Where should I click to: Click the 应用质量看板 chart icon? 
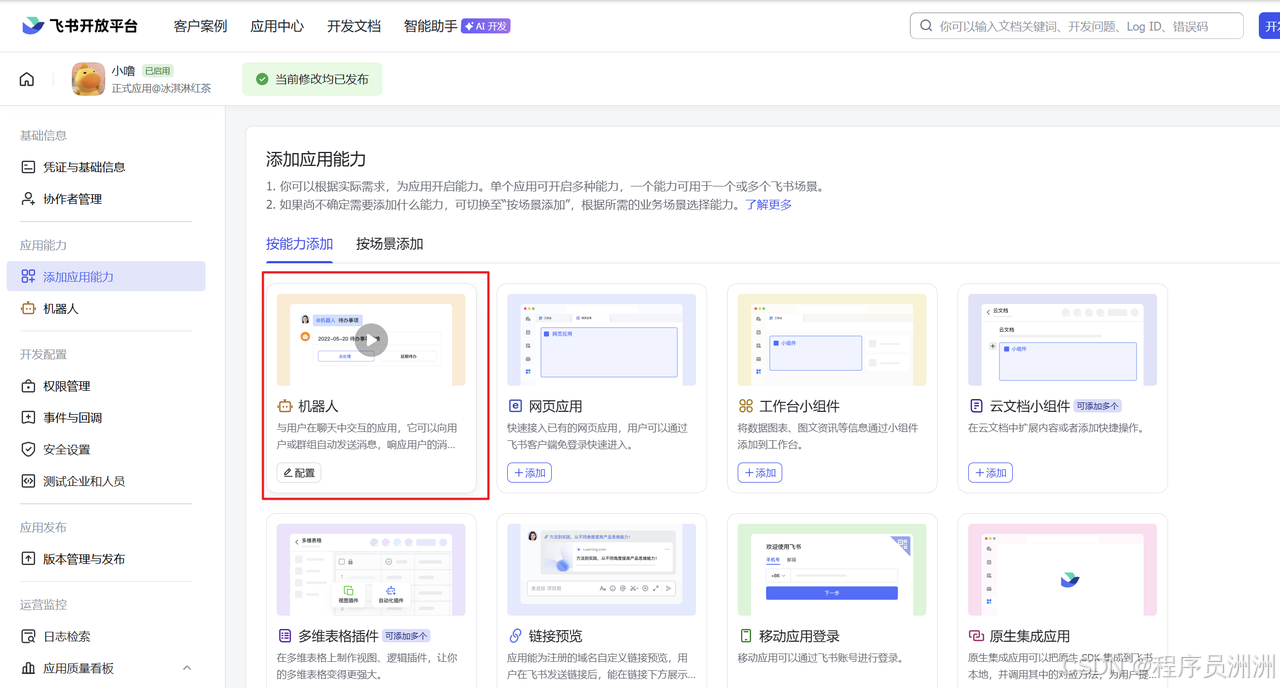click(28, 668)
